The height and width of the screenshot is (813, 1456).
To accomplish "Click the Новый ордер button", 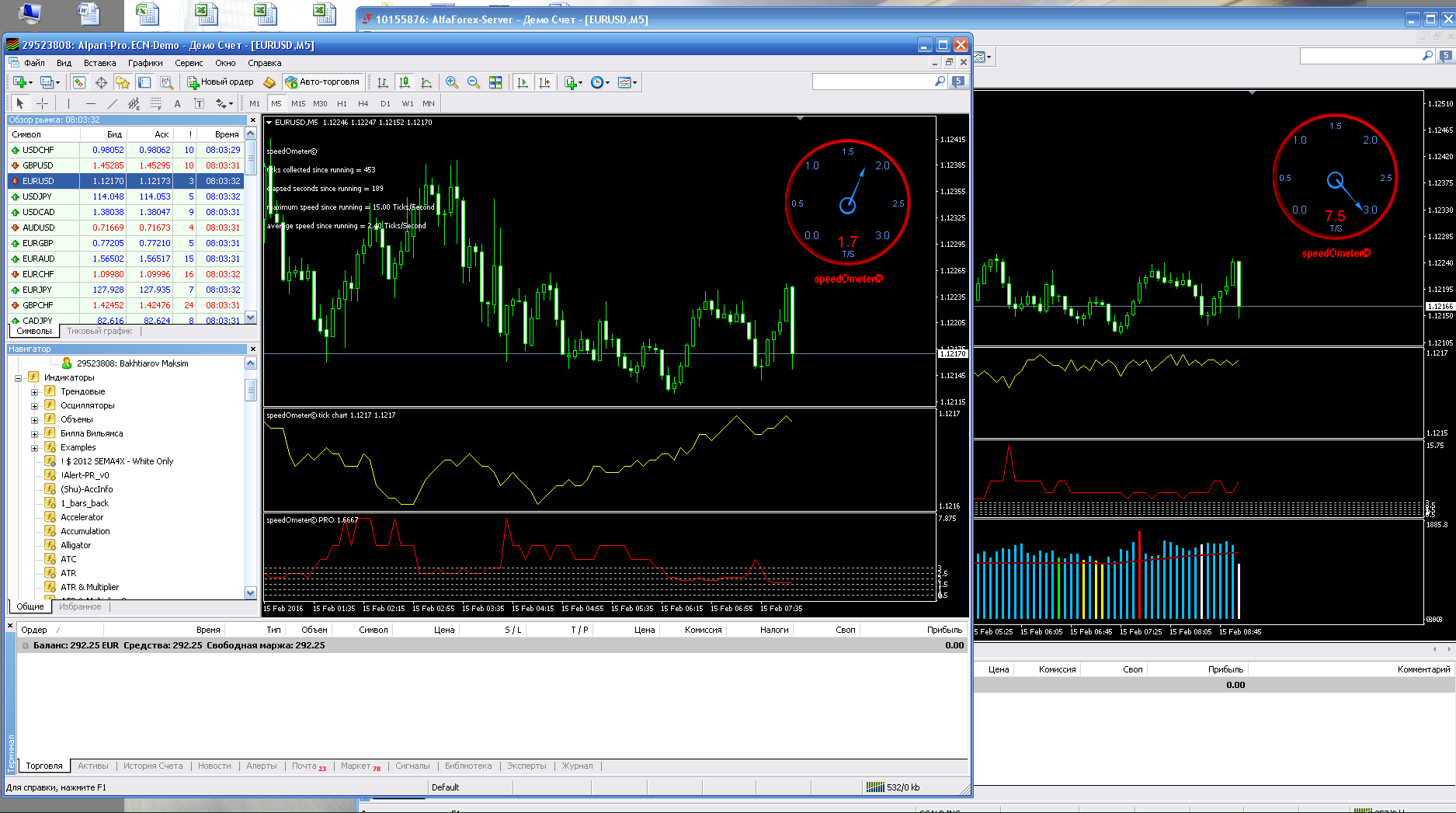I will pos(221,82).
